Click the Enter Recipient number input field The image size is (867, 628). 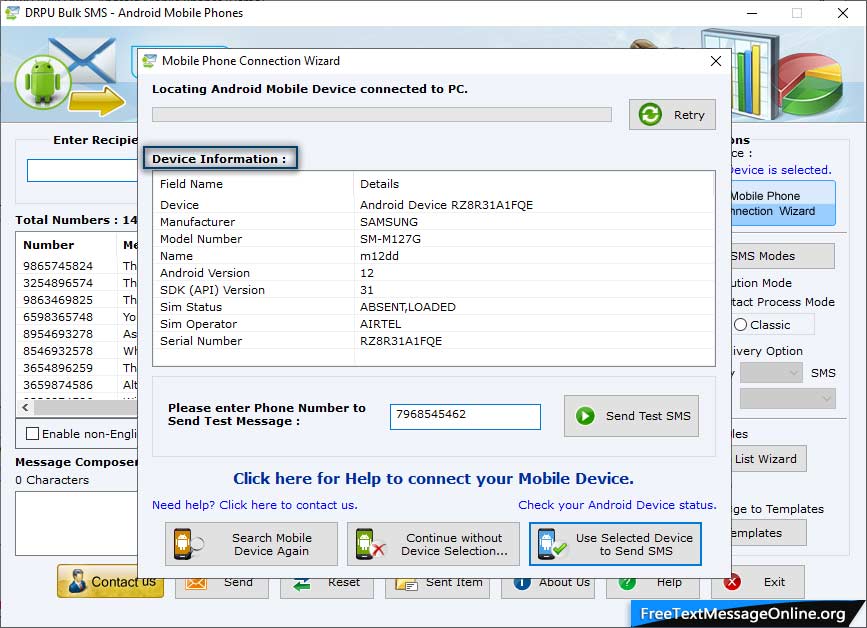pyautogui.click(x=82, y=170)
